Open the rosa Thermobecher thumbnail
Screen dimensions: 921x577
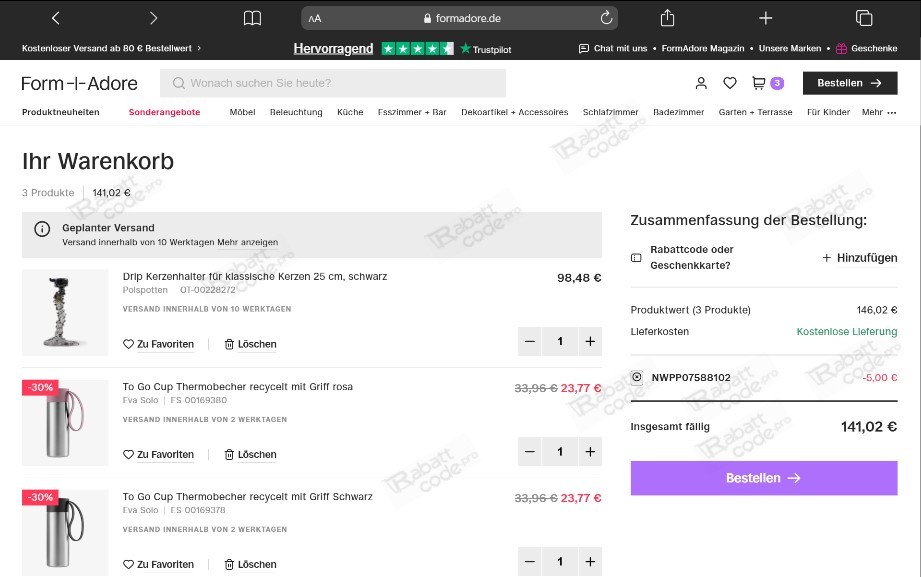click(x=65, y=422)
